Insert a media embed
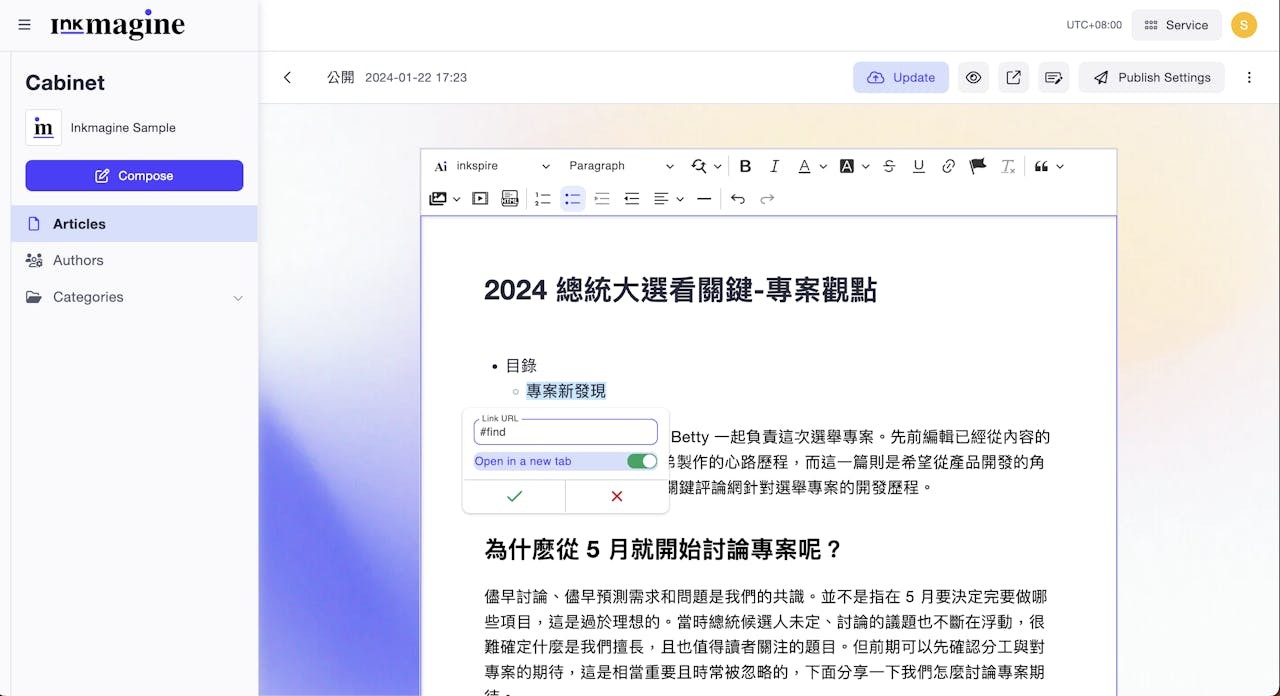The width and height of the screenshot is (1280, 696). [x=480, y=199]
